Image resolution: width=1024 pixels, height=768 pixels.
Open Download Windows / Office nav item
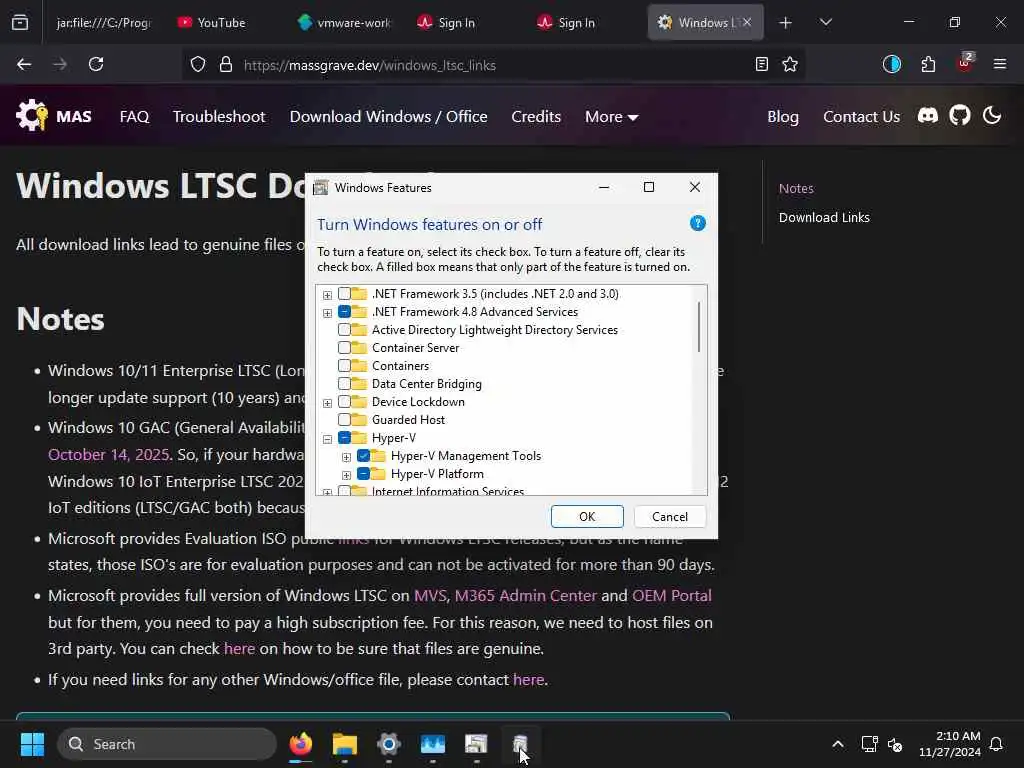pos(389,116)
